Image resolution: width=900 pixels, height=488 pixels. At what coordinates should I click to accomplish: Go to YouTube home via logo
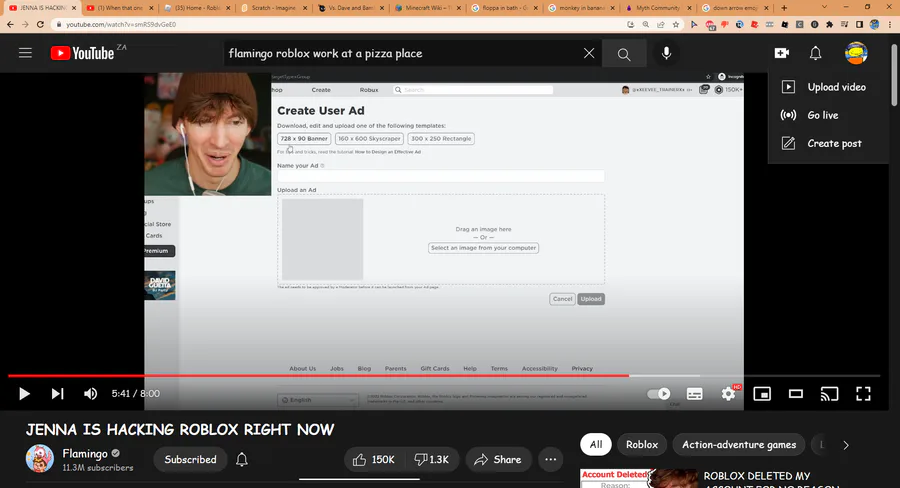(82, 53)
